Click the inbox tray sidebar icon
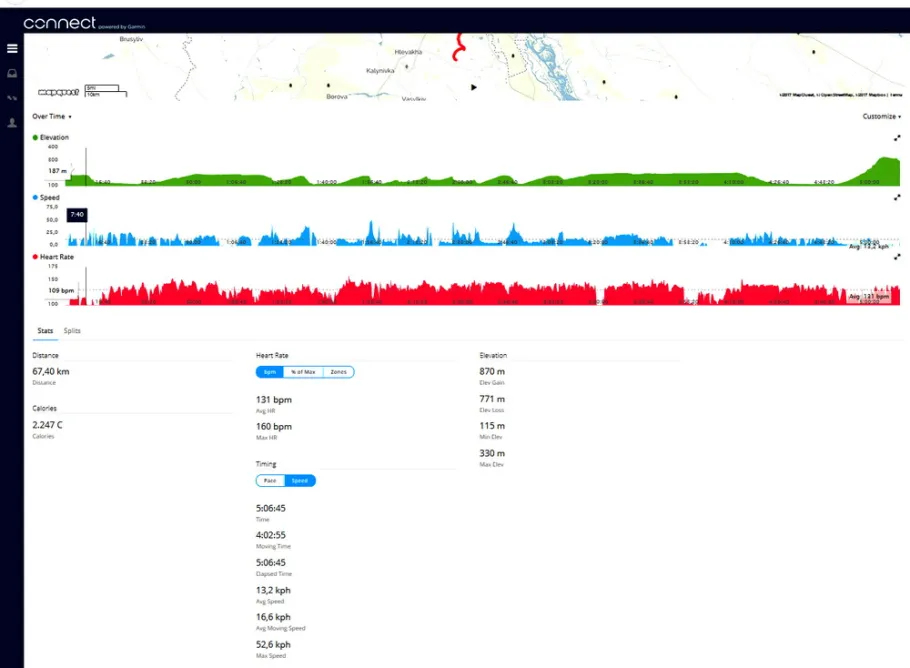This screenshot has height=668, width=910. pyautogui.click(x=12, y=74)
